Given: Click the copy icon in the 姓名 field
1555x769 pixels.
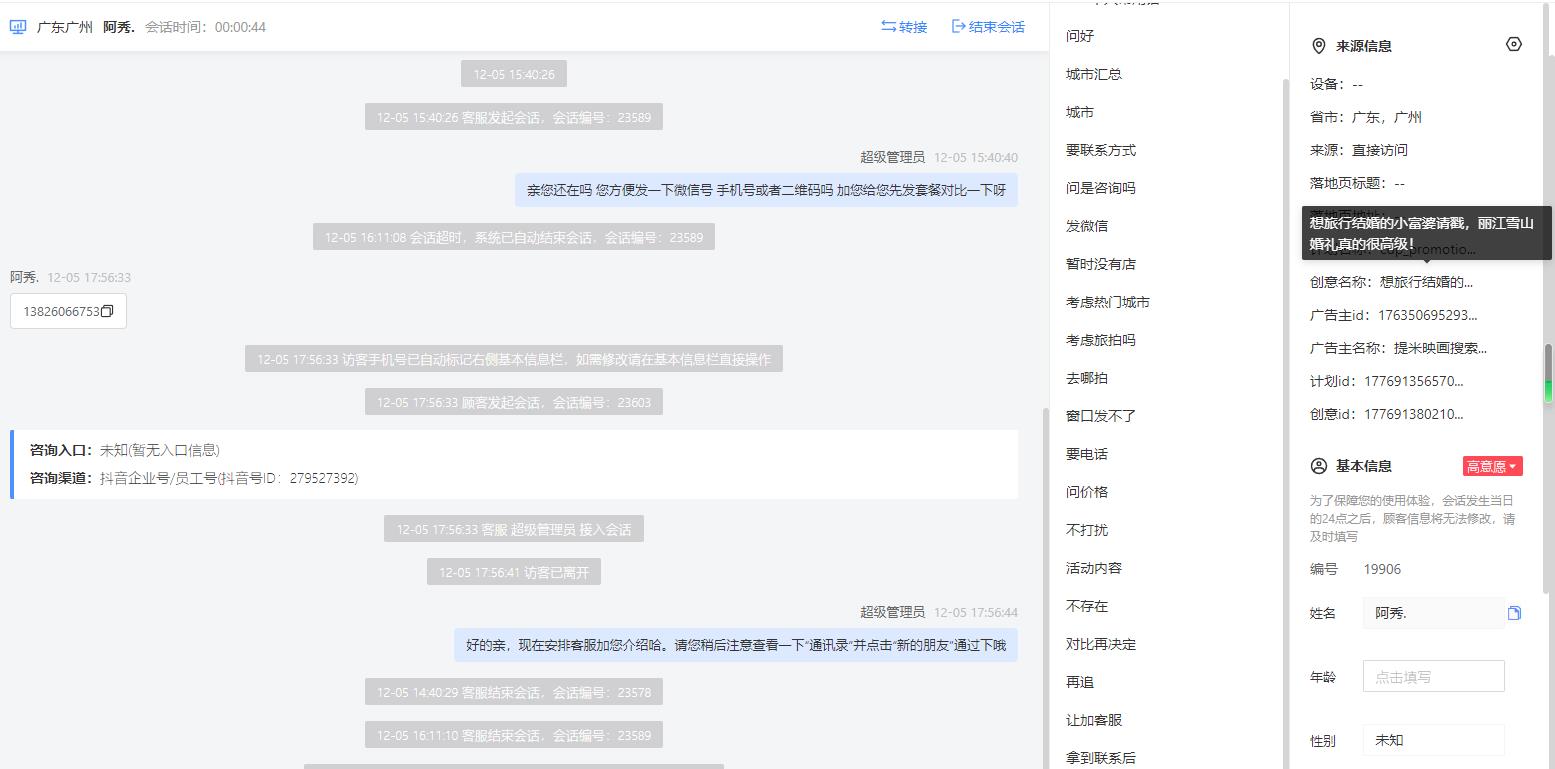Looking at the screenshot, I should pos(1514,613).
